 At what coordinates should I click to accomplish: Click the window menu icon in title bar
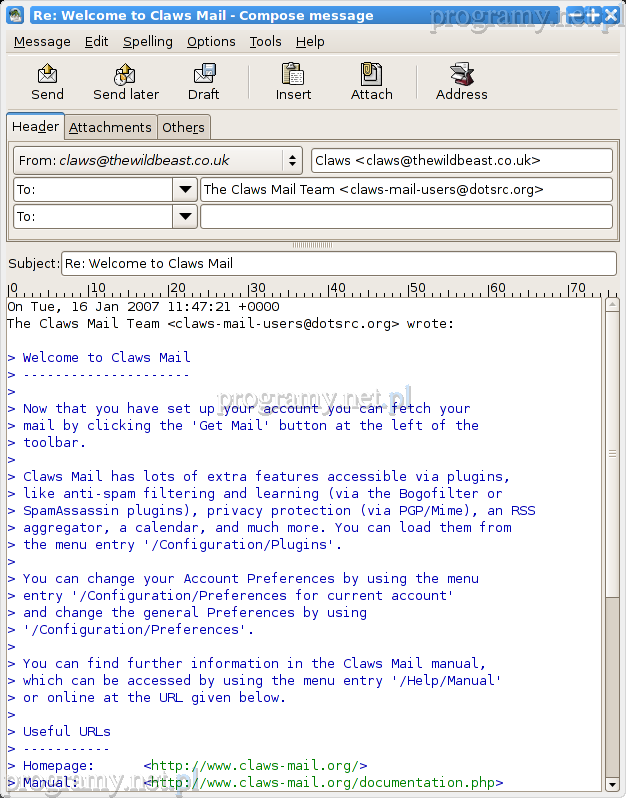pyautogui.click(x=16, y=15)
